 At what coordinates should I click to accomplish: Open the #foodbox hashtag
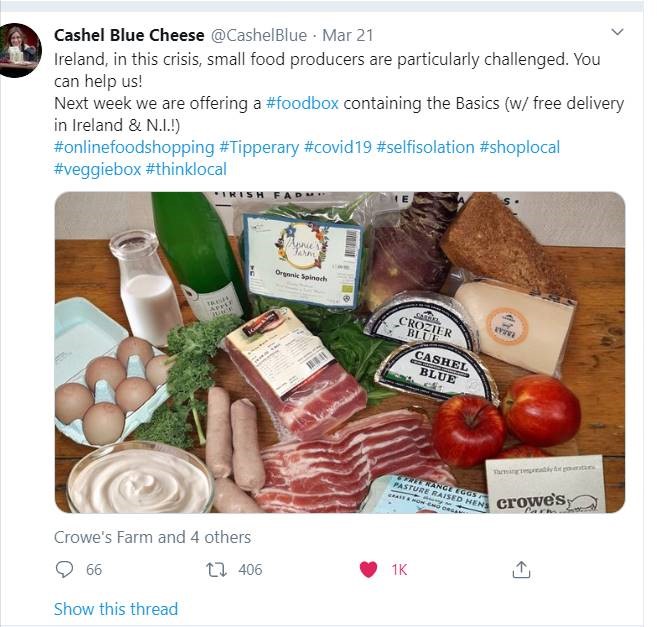click(x=302, y=103)
